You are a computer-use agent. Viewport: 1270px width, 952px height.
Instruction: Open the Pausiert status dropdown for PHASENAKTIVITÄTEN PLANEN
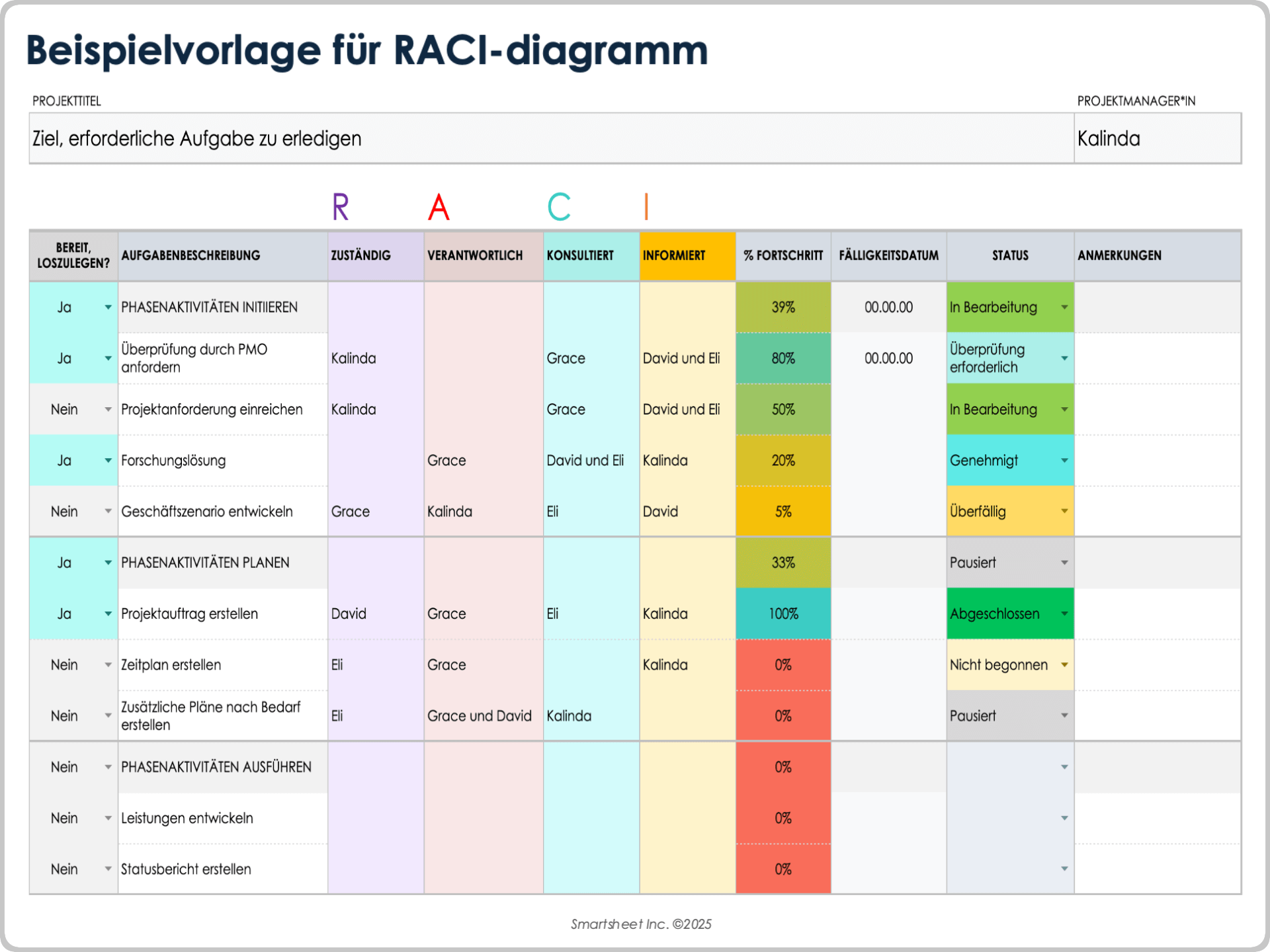1064,562
